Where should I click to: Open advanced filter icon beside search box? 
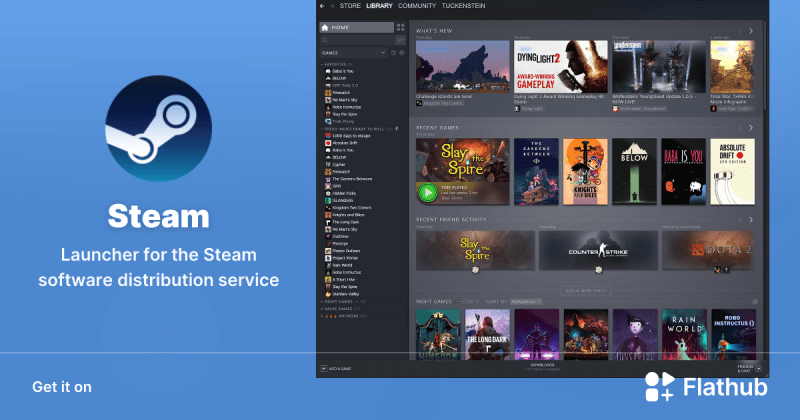click(x=401, y=40)
